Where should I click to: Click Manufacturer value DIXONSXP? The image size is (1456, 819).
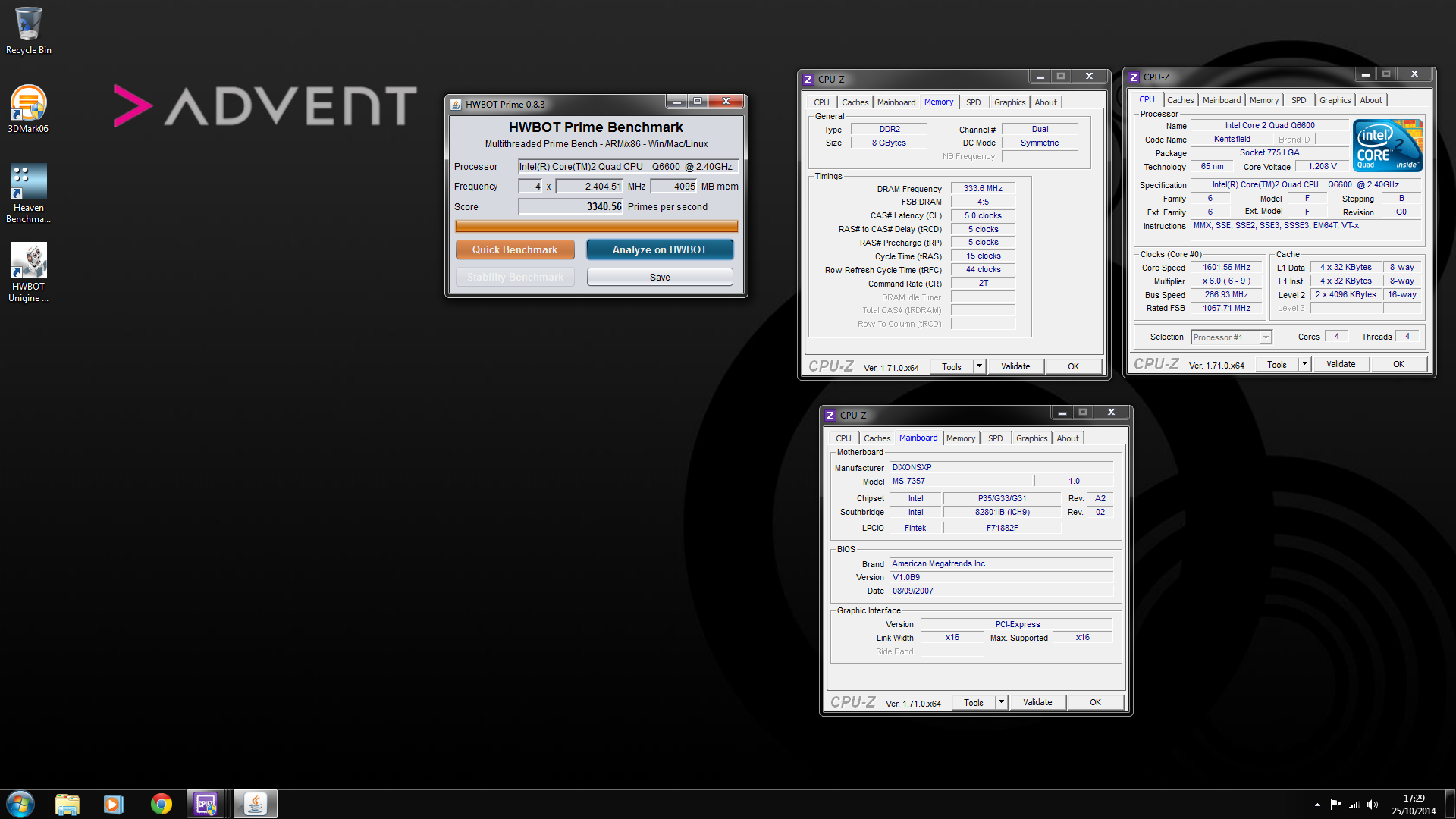[x=1001, y=468]
